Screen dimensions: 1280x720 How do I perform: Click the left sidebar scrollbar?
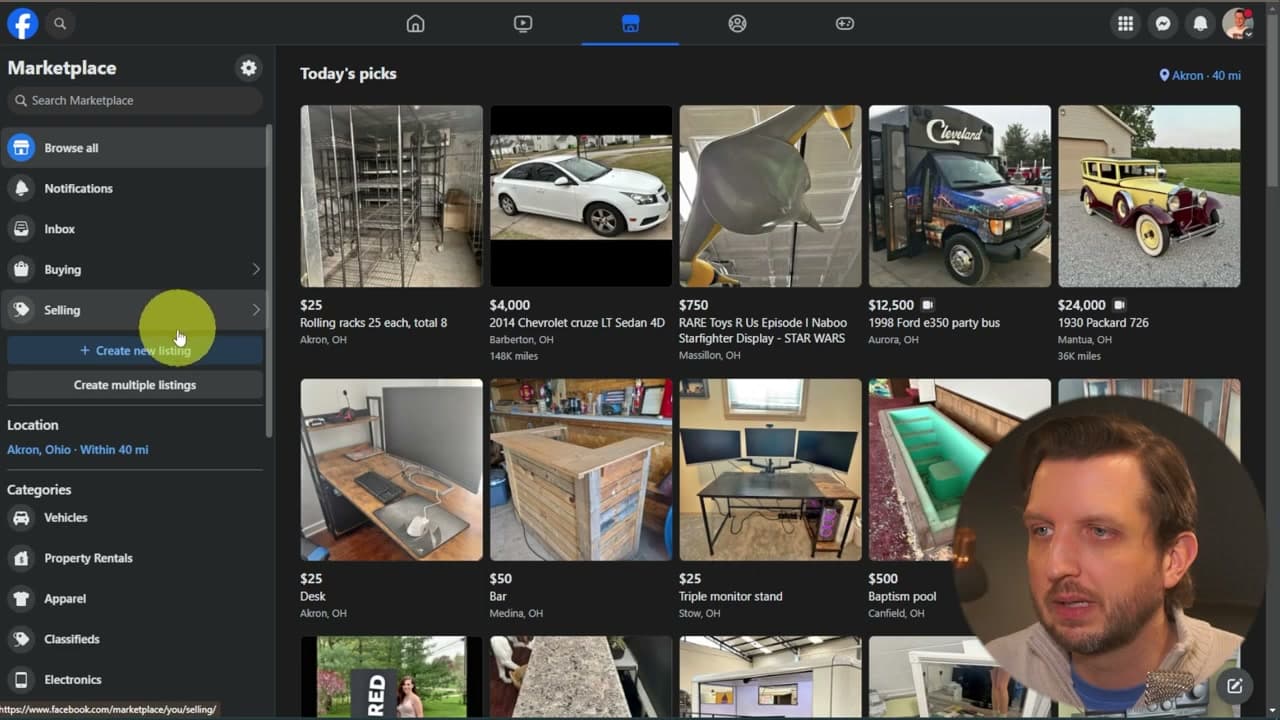pos(268,281)
